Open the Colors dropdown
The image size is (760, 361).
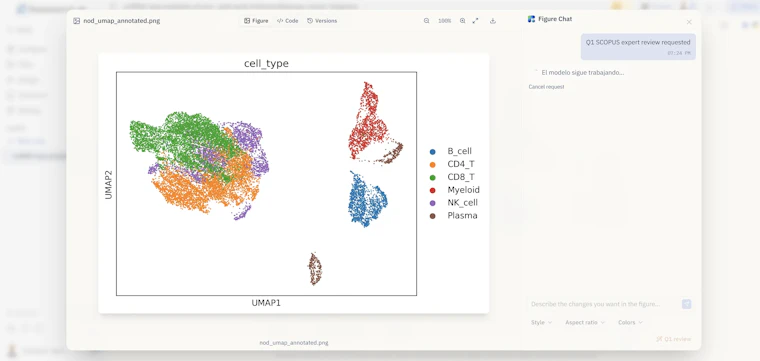[x=631, y=322]
